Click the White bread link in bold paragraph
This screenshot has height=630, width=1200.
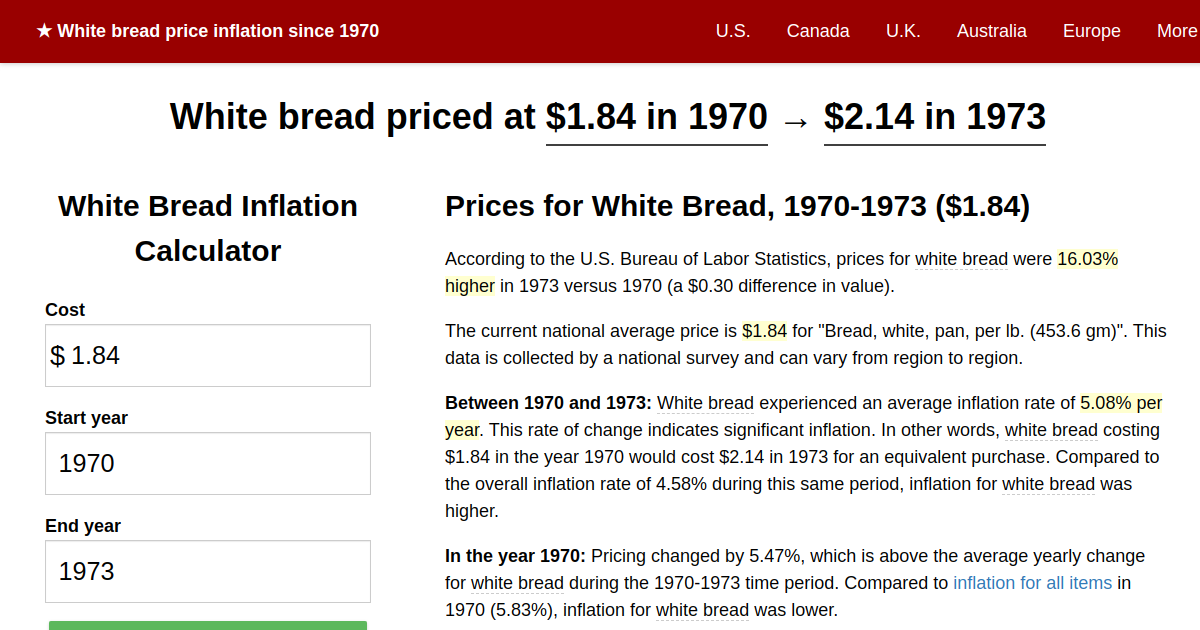(x=705, y=402)
